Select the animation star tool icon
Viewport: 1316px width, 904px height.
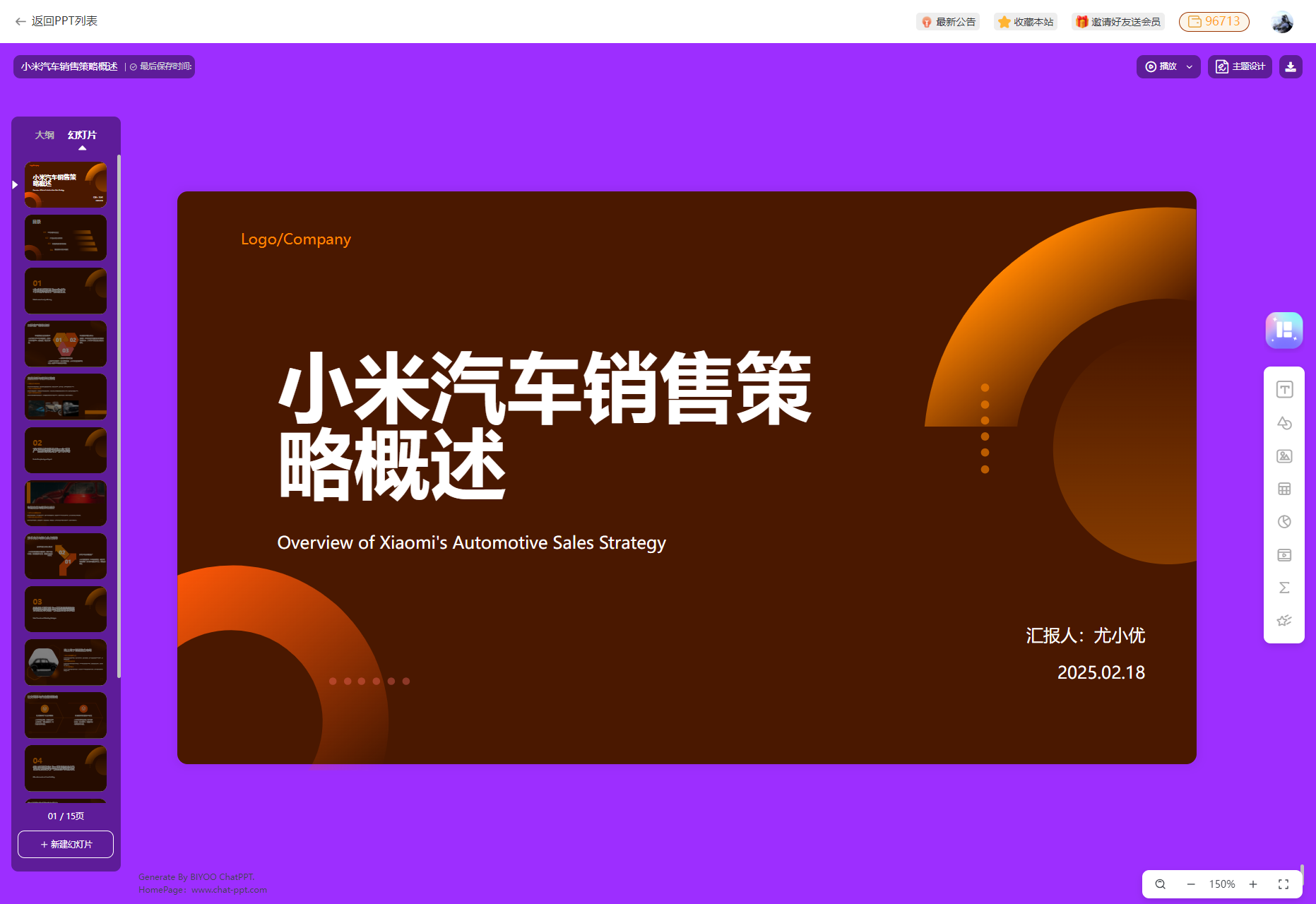click(1284, 621)
